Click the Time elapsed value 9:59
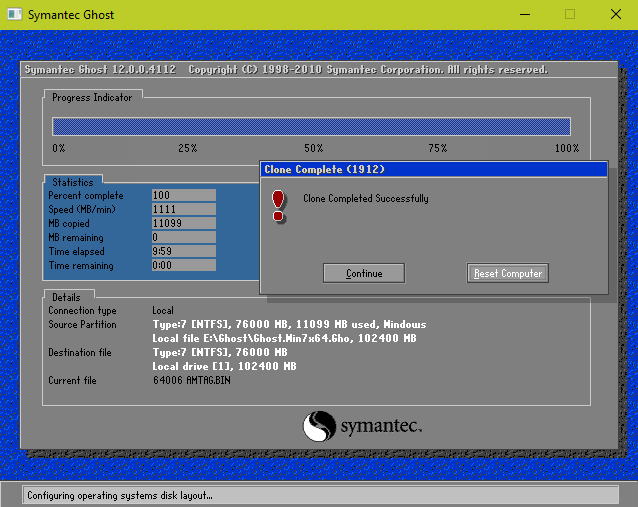The width and height of the screenshot is (638, 507). click(184, 251)
